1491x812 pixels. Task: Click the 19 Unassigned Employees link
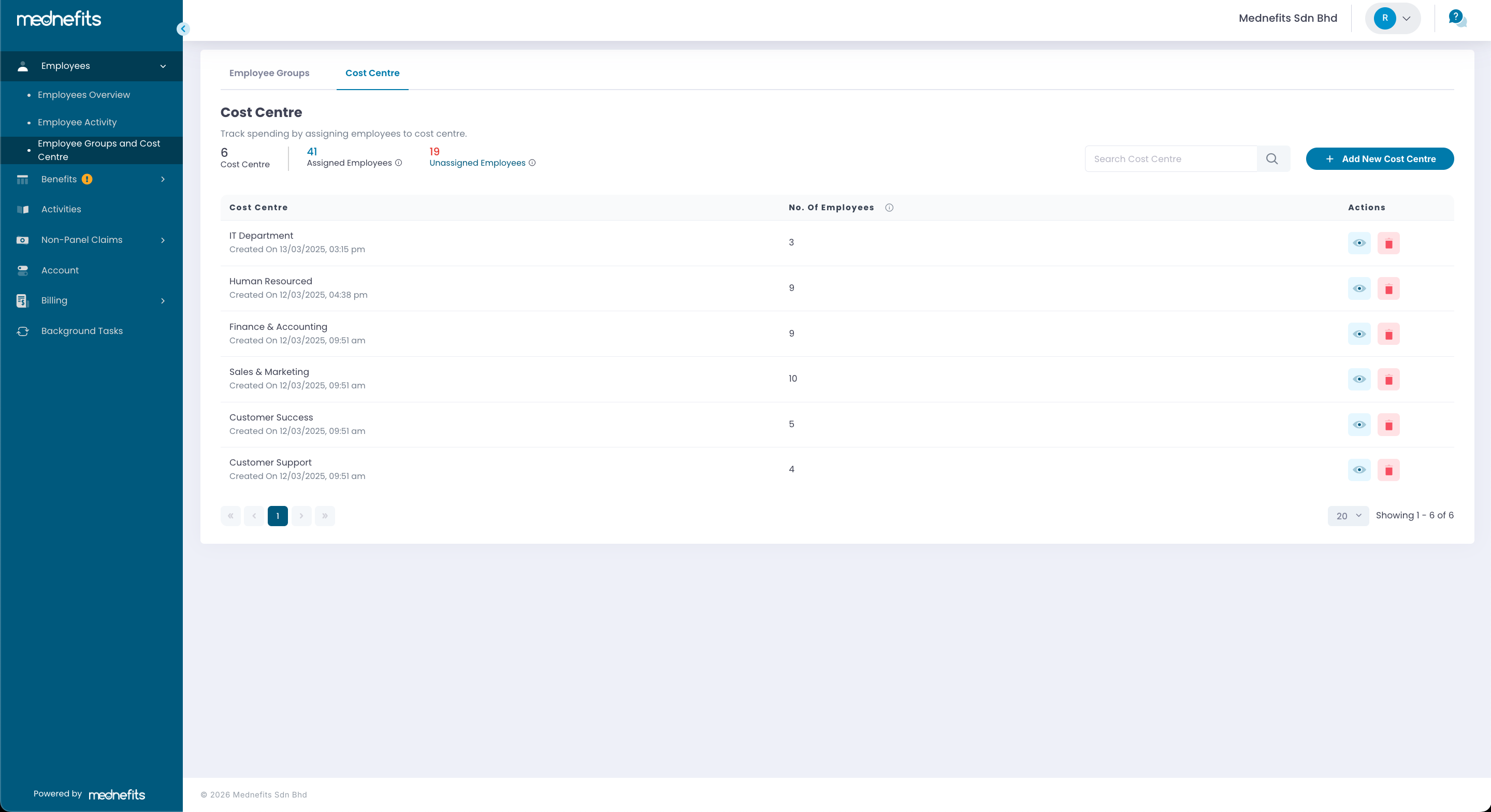(477, 163)
